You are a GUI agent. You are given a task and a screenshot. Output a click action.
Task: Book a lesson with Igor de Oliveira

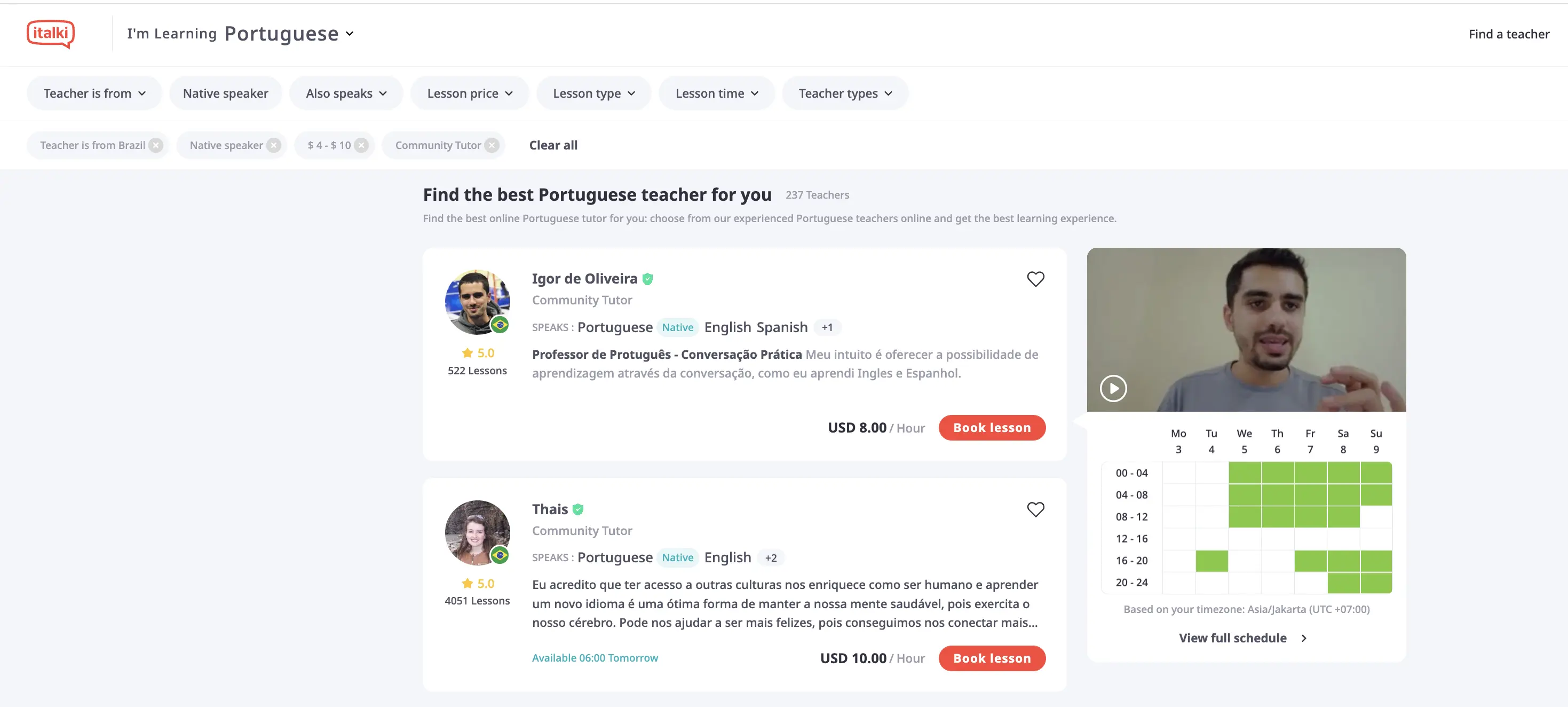click(992, 428)
